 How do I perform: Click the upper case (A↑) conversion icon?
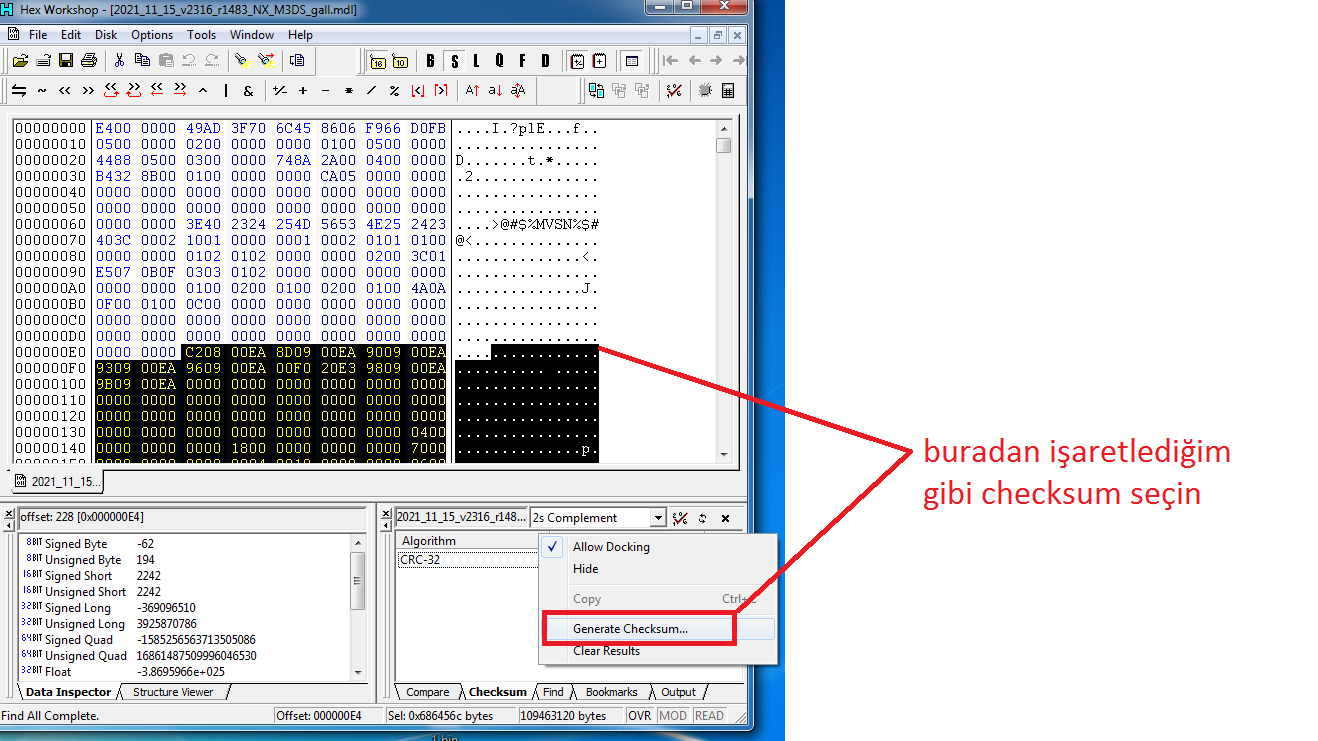pyautogui.click(x=473, y=90)
